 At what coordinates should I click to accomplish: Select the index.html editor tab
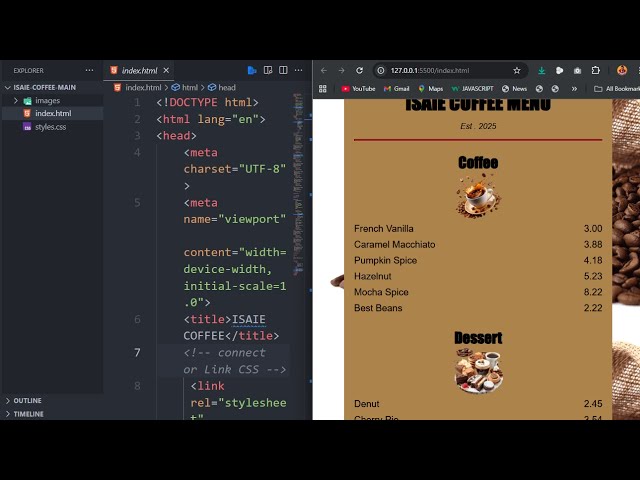[x=139, y=70]
